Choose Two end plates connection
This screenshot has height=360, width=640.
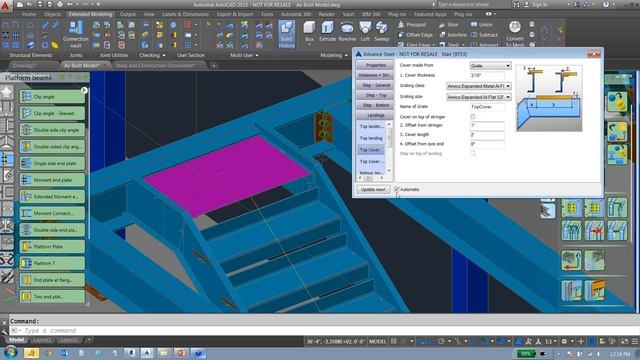(52, 297)
